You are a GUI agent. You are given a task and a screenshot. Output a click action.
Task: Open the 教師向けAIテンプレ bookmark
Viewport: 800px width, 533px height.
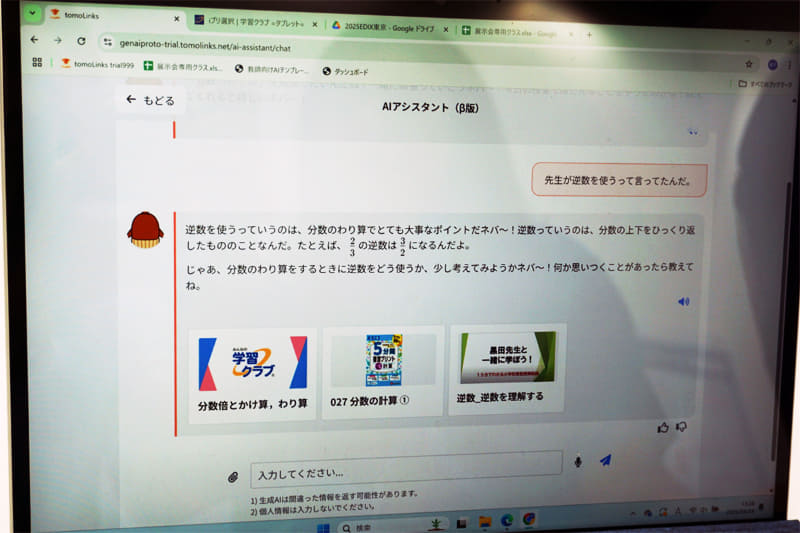point(272,69)
